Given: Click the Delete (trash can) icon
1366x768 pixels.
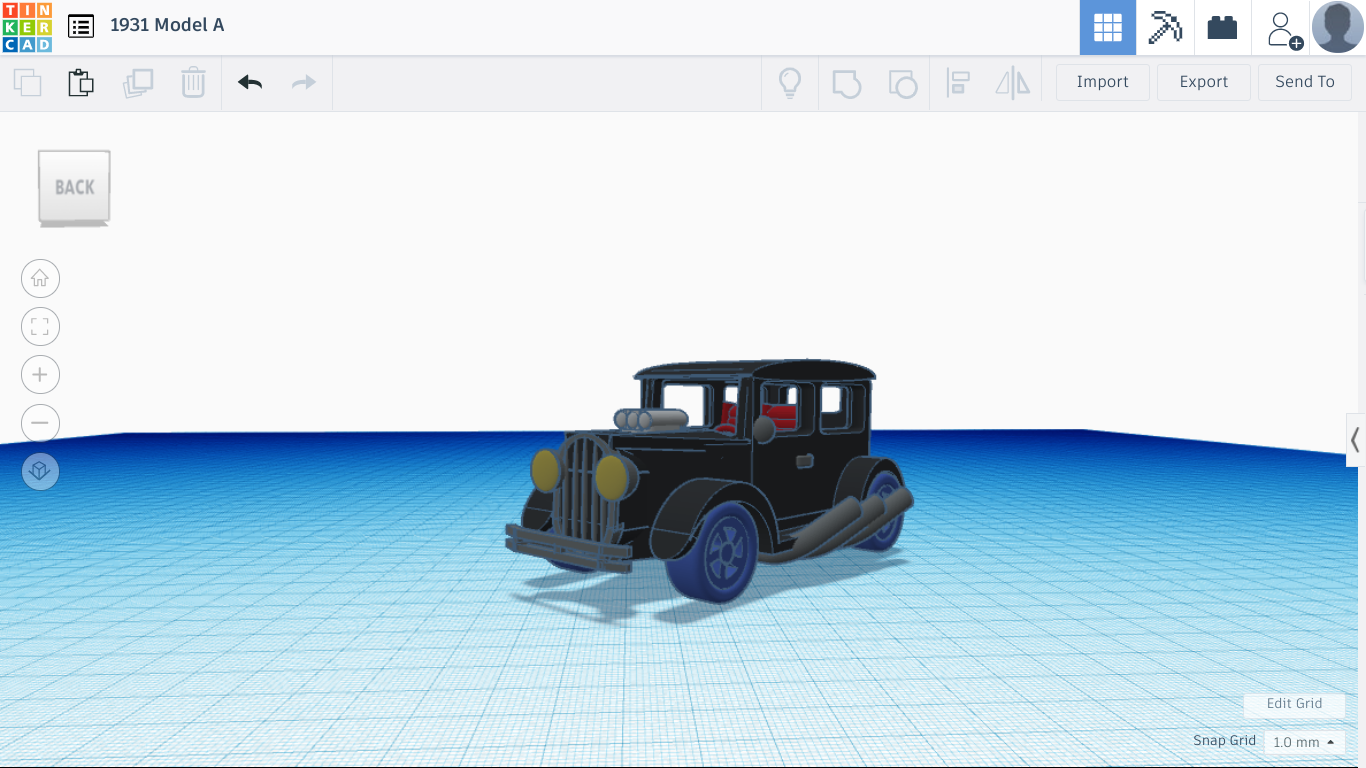Looking at the screenshot, I should [x=192, y=82].
